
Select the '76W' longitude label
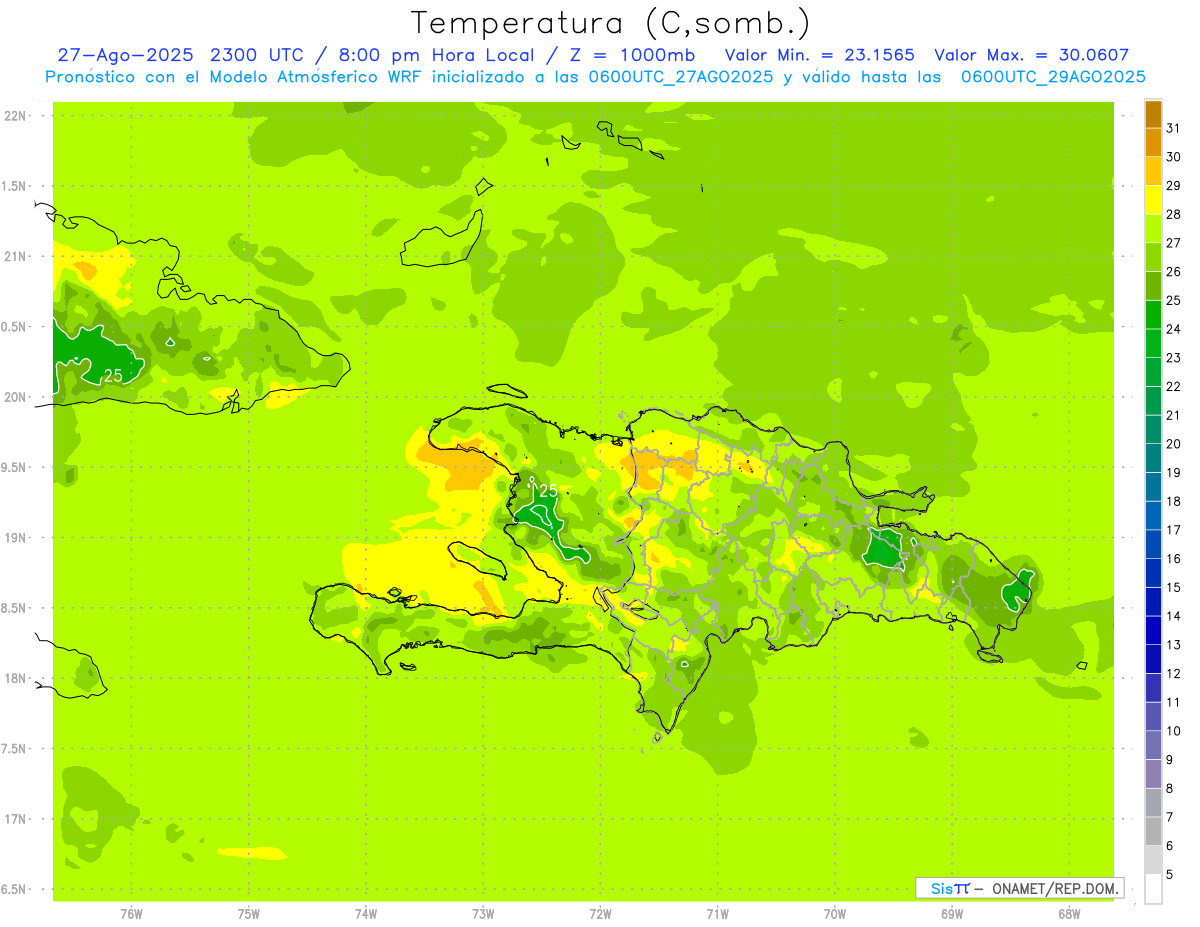131,913
